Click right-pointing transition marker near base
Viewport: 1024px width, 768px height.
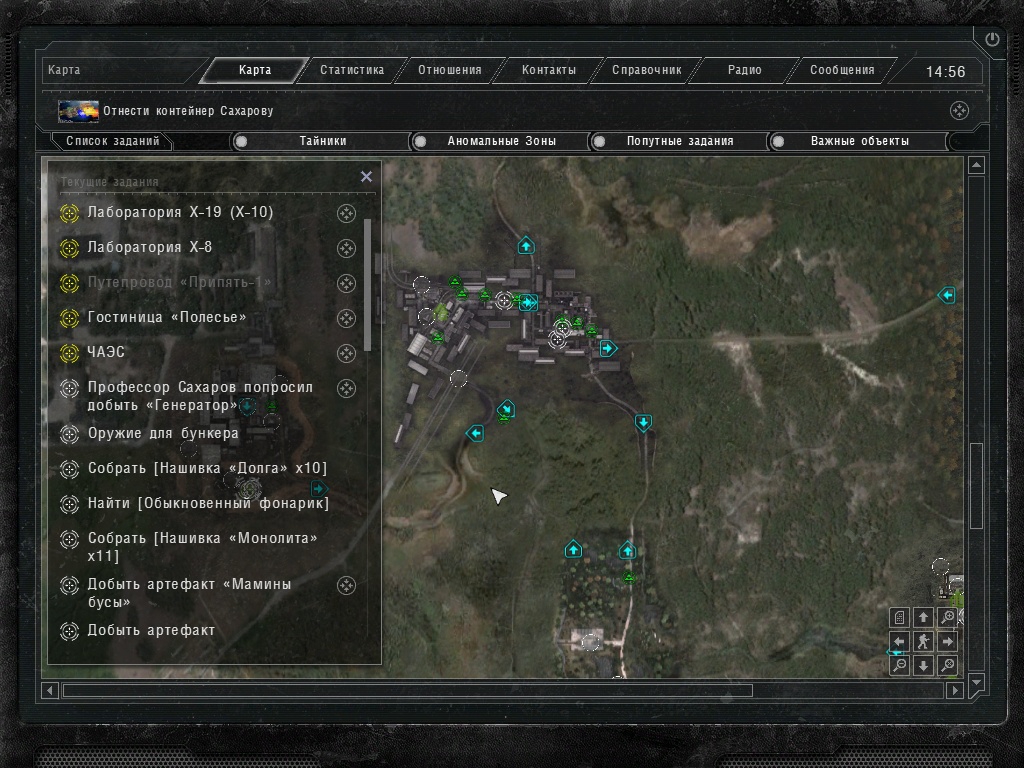608,348
